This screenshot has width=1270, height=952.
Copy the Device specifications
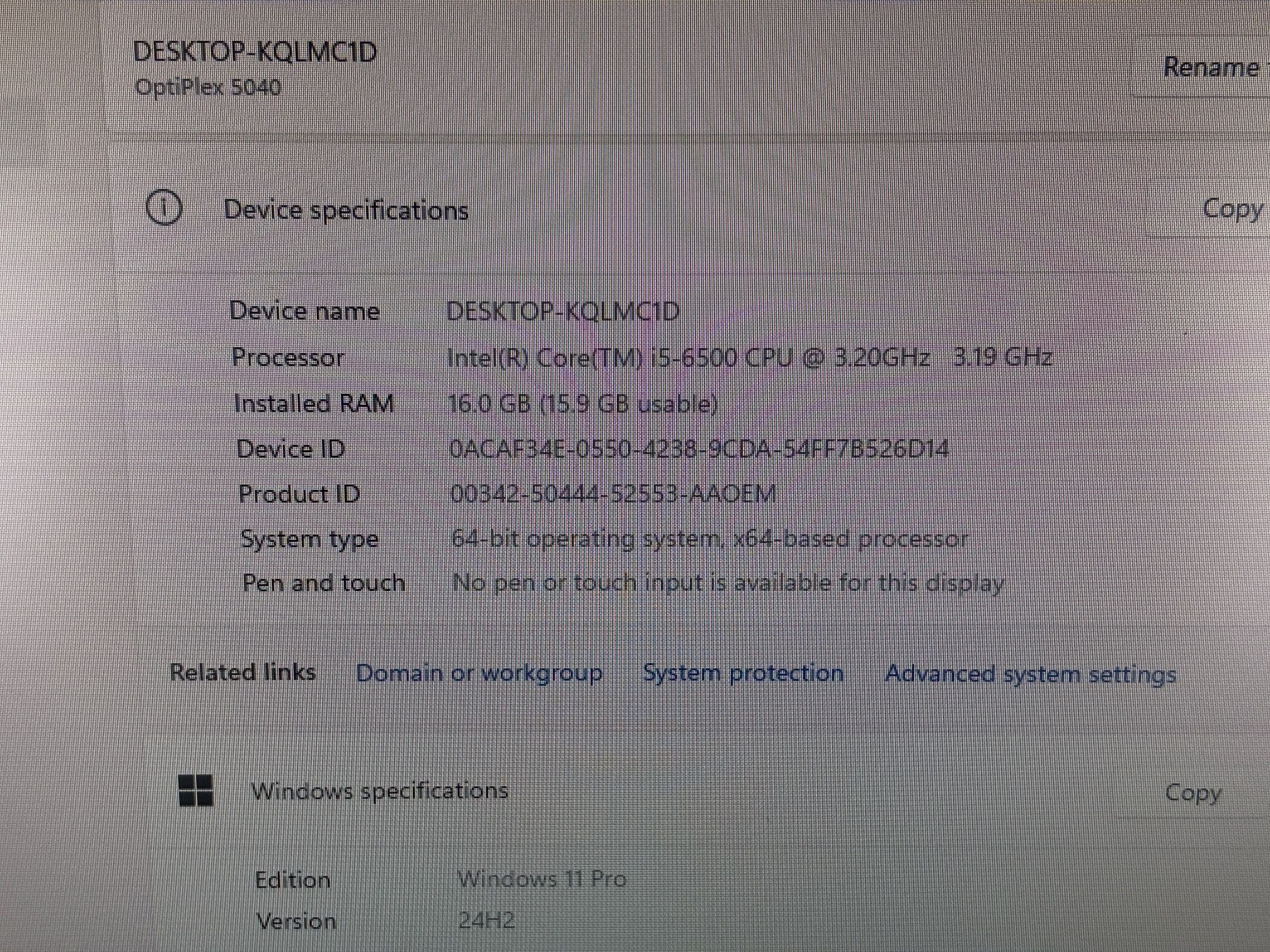[x=1232, y=209]
